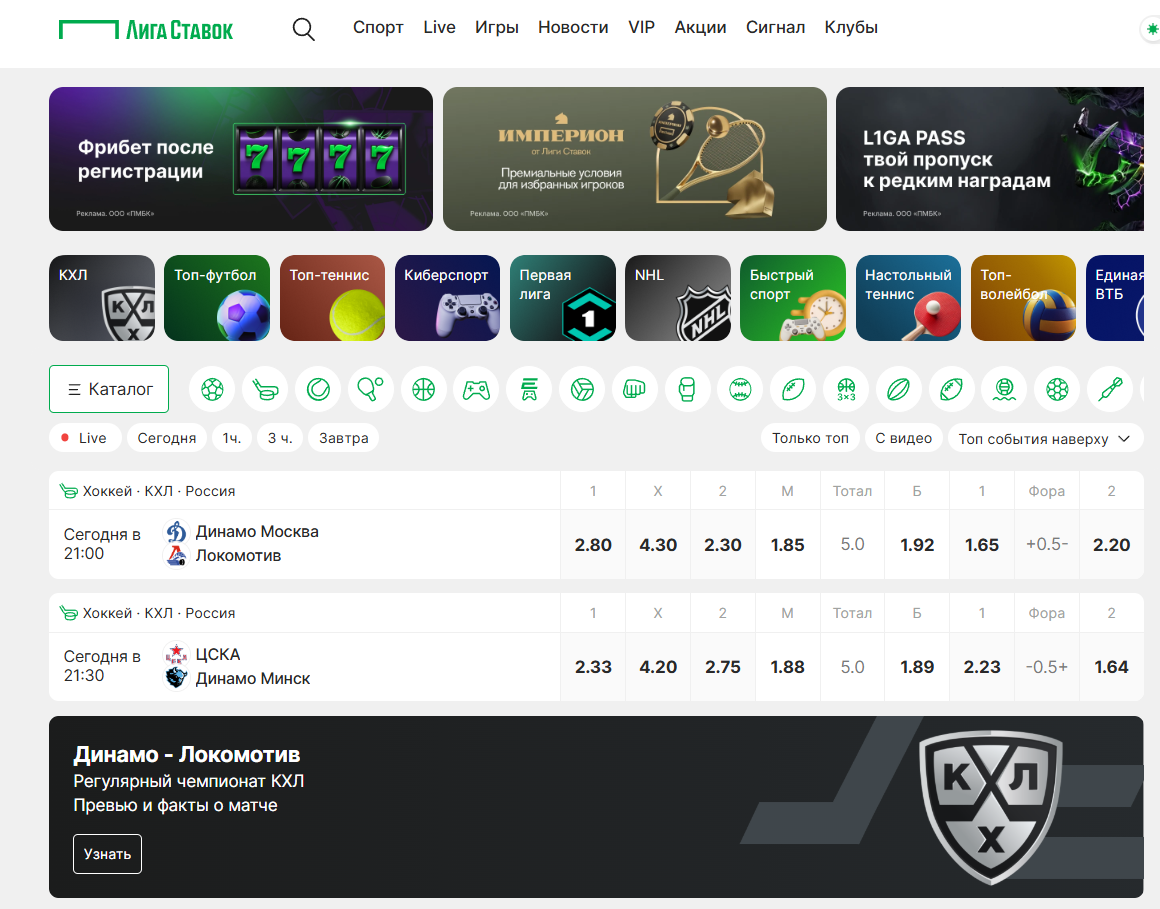Choose the table tennis filter icon

pyautogui.click(x=371, y=389)
